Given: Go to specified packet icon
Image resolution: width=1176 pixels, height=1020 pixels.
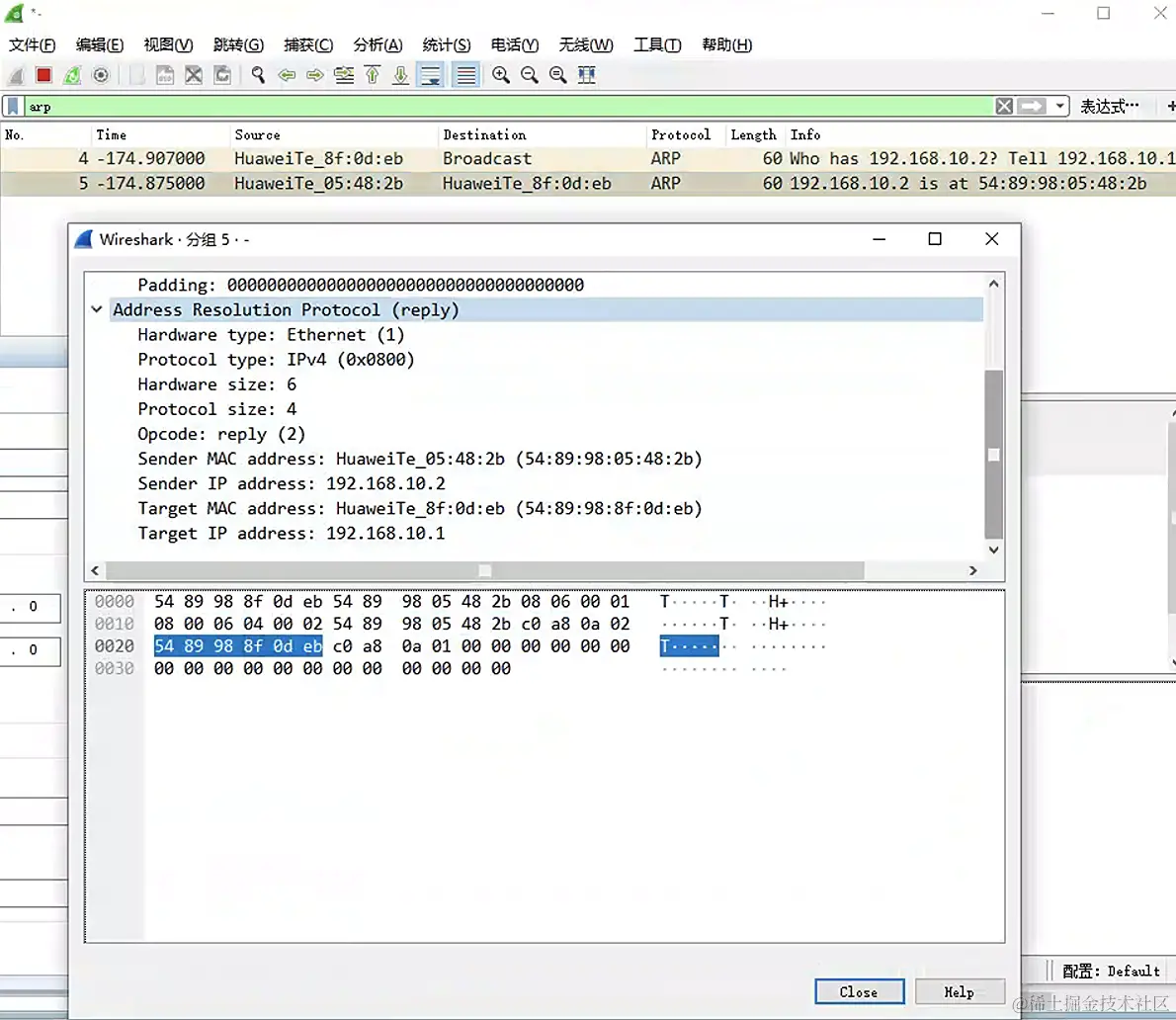Looking at the screenshot, I should [344, 75].
